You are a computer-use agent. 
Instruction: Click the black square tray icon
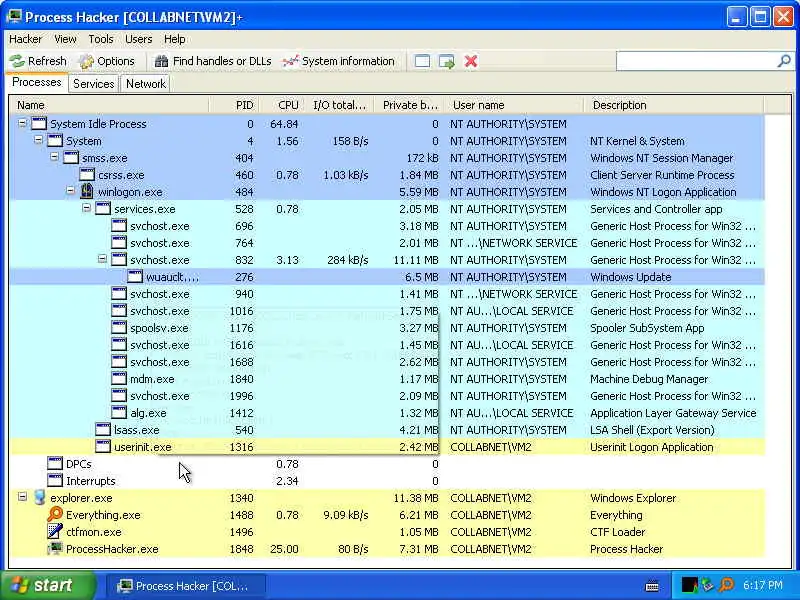click(689, 585)
